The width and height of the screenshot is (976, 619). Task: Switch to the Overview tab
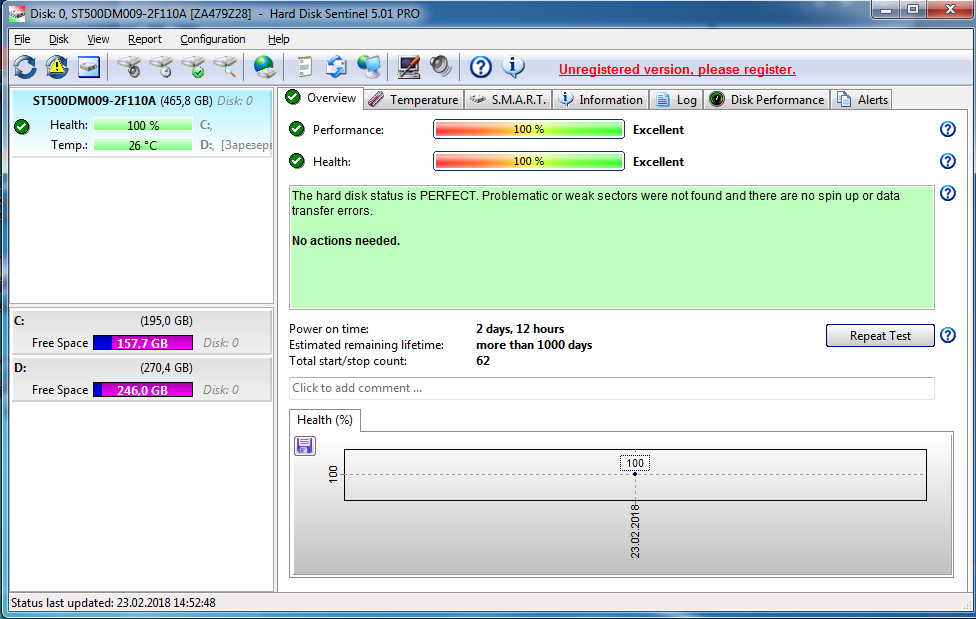pos(322,98)
